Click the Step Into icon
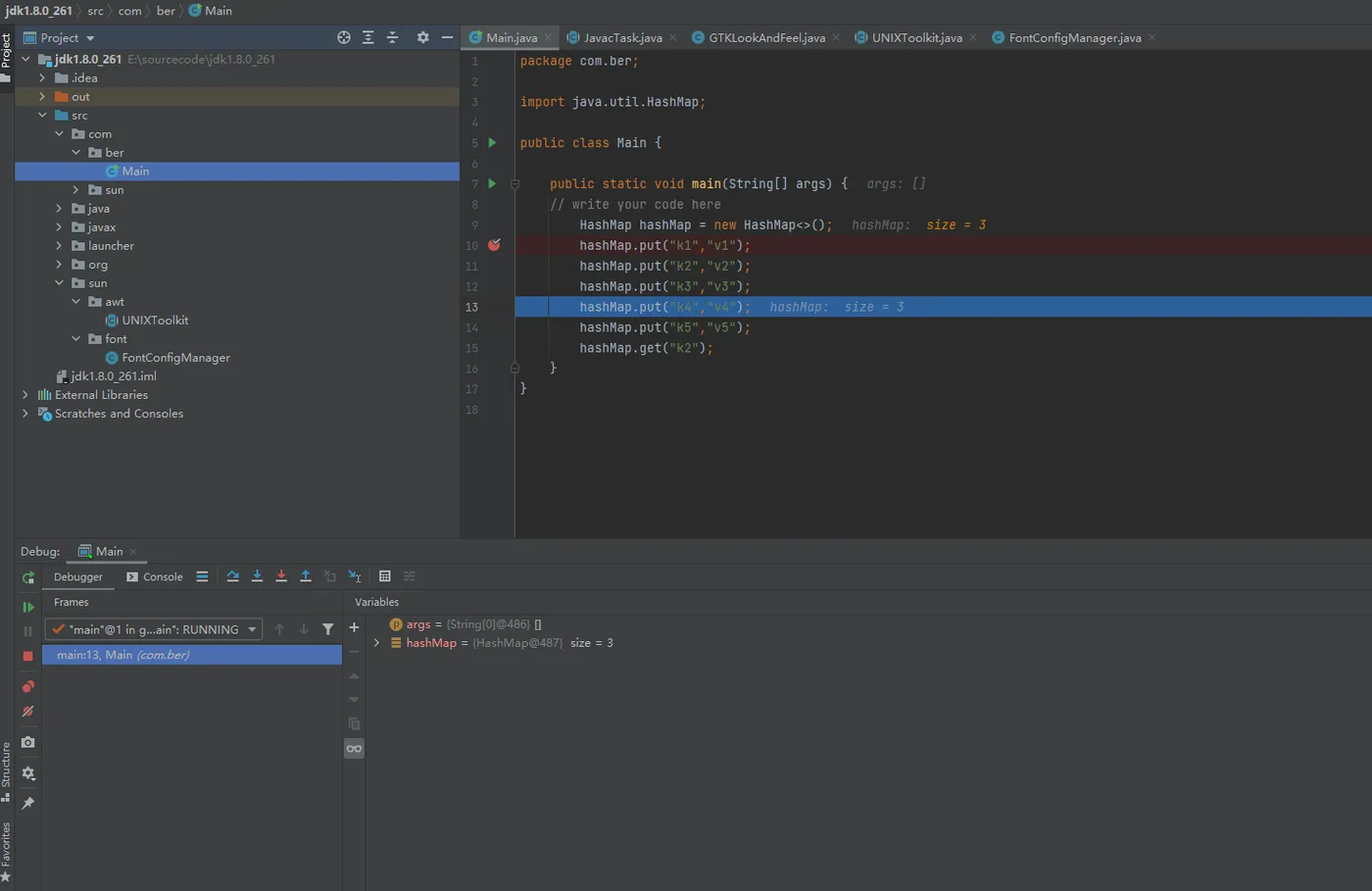1372x891 pixels. 257,576
